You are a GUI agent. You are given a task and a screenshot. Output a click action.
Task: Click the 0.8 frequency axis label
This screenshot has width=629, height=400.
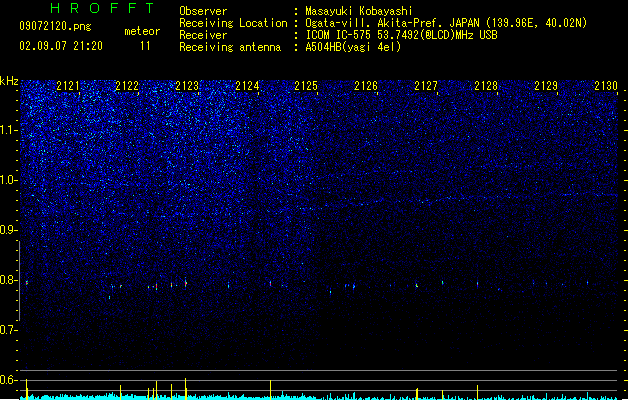(x=9, y=280)
